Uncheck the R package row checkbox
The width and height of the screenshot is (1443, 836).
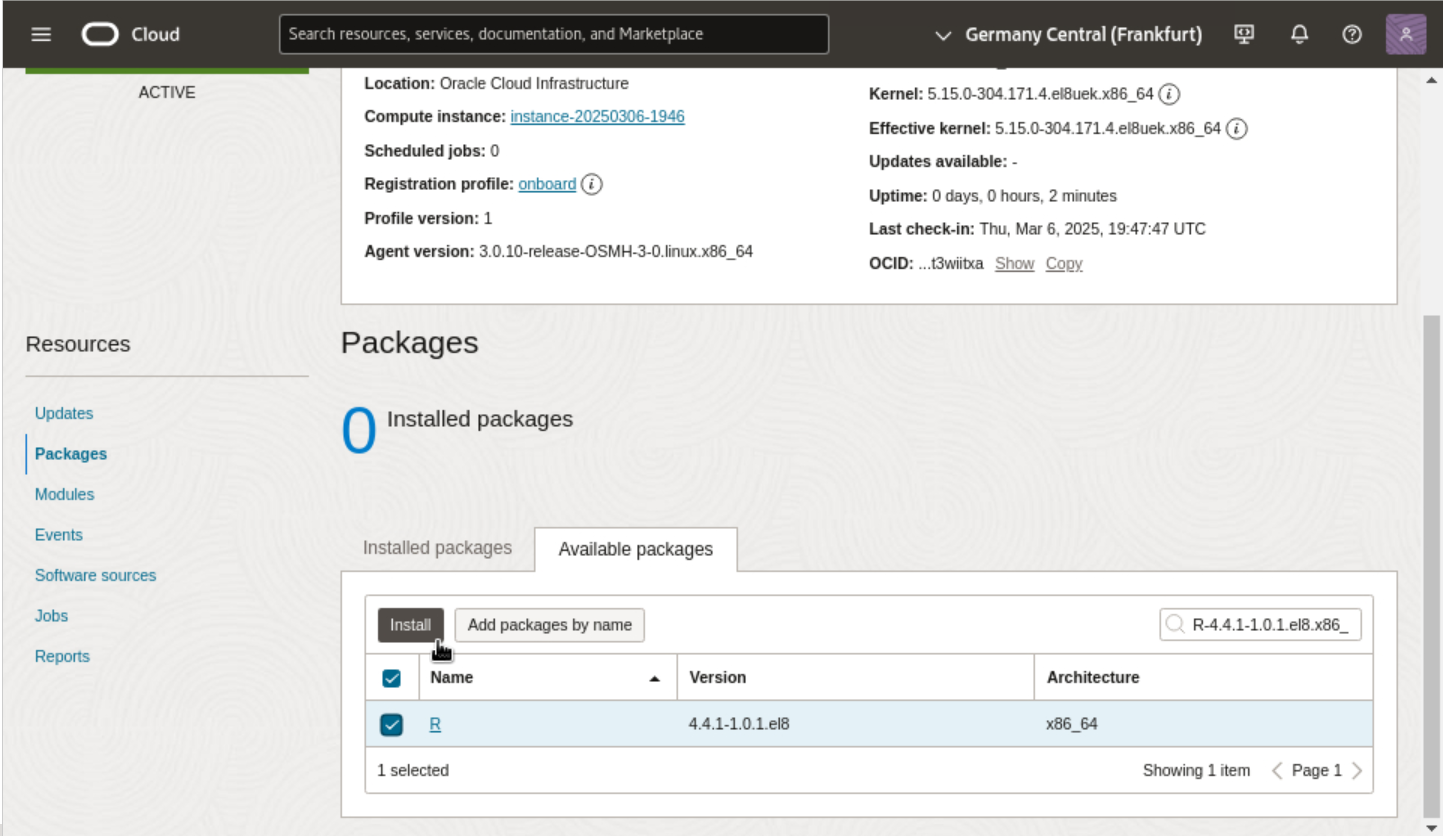(x=392, y=725)
